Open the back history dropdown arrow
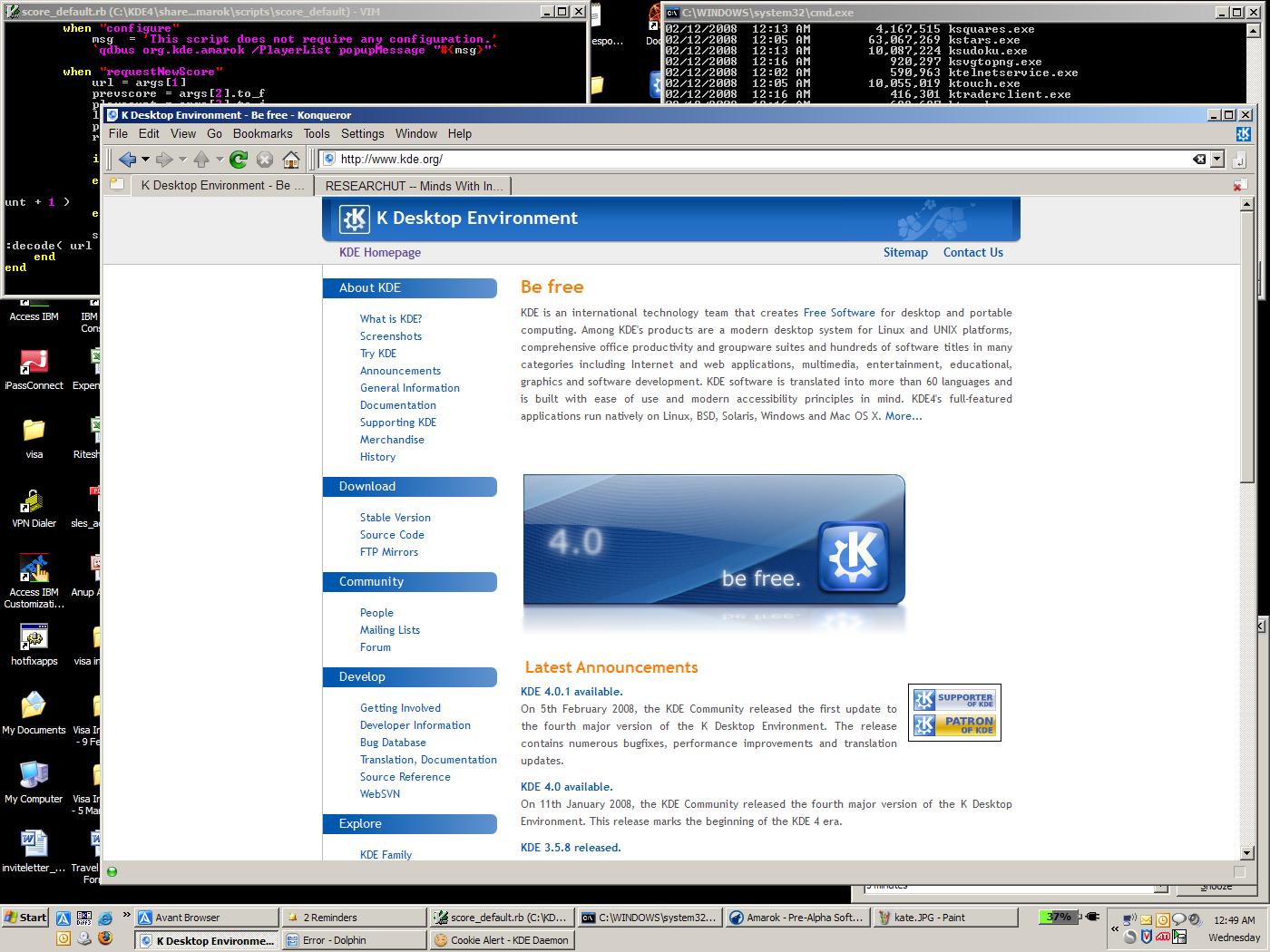This screenshot has width=1270, height=952. [x=145, y=160]
